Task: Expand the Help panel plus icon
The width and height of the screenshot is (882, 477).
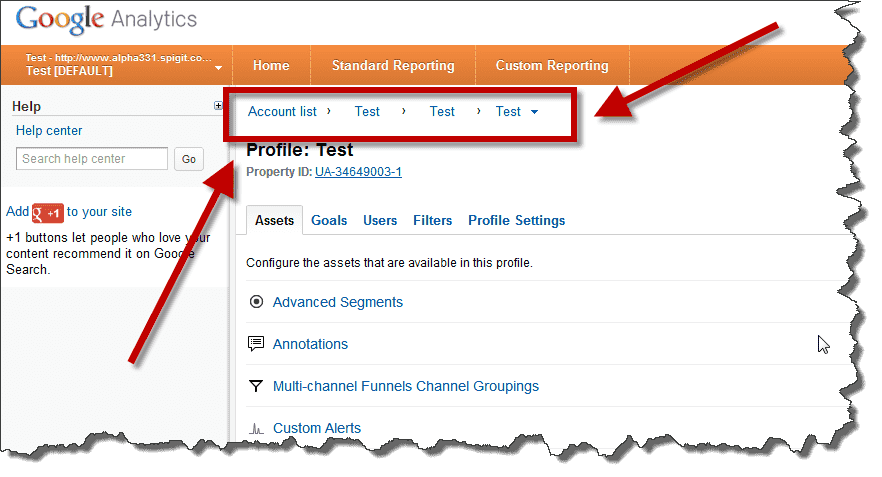Action: pos(218,106)
